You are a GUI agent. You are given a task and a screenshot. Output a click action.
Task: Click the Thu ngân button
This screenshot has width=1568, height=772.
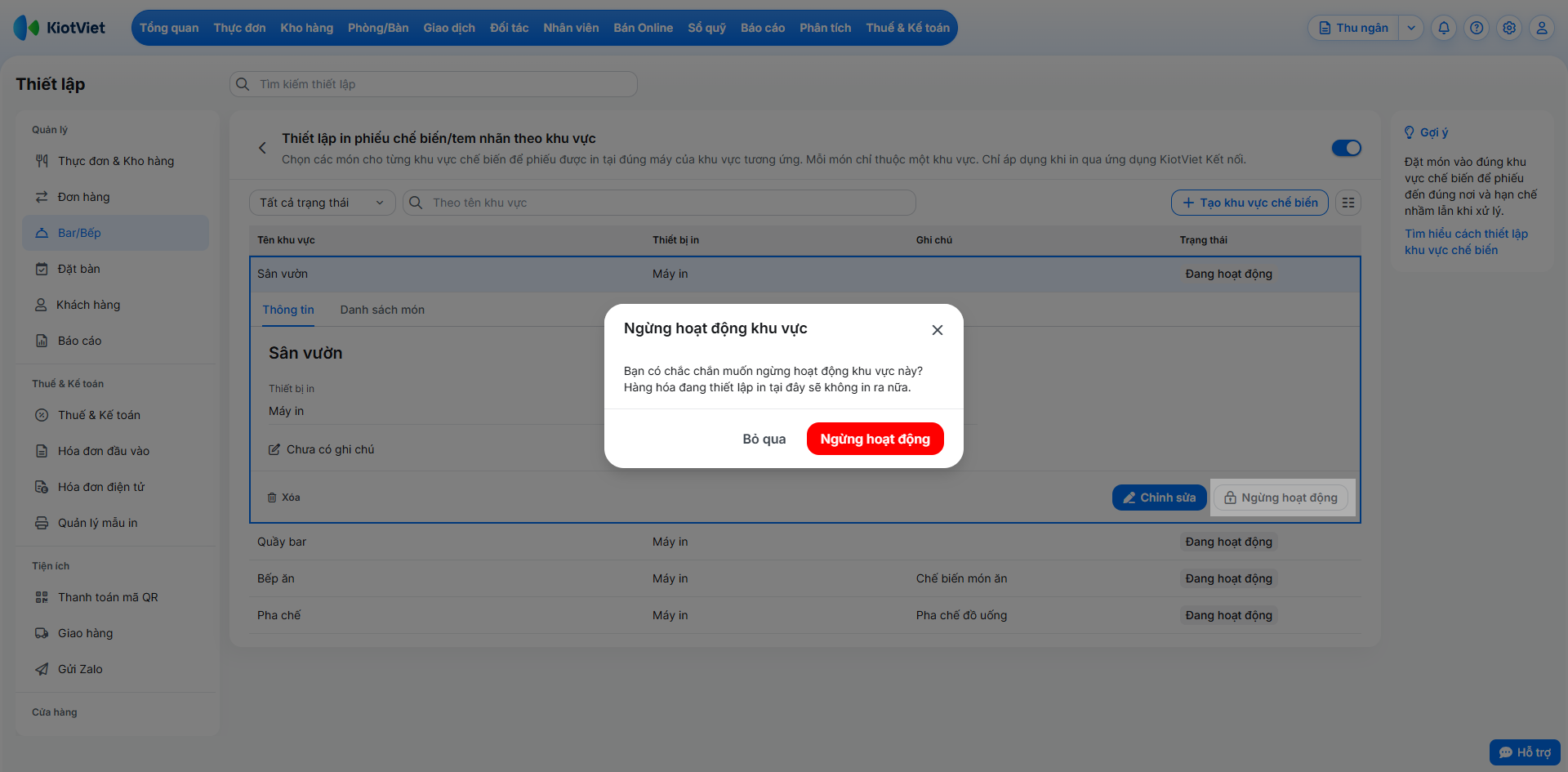click(1354, 28)
